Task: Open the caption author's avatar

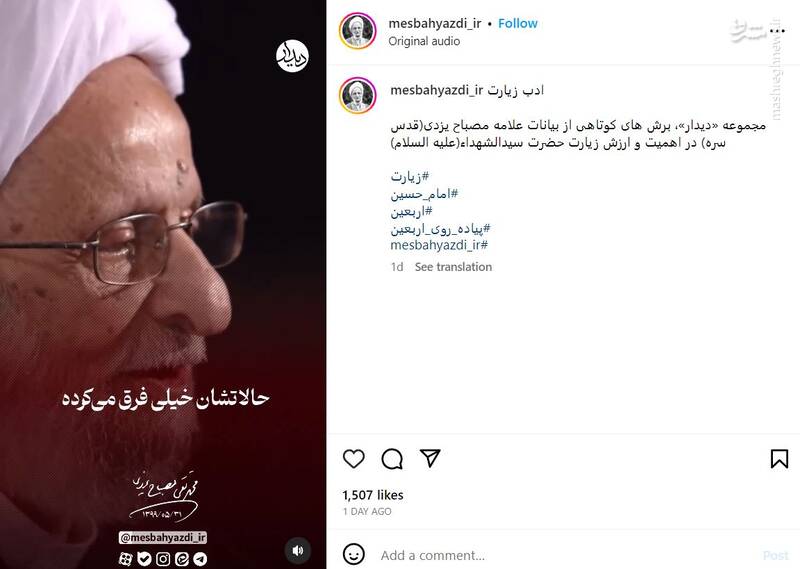Action: coord(358,95)
